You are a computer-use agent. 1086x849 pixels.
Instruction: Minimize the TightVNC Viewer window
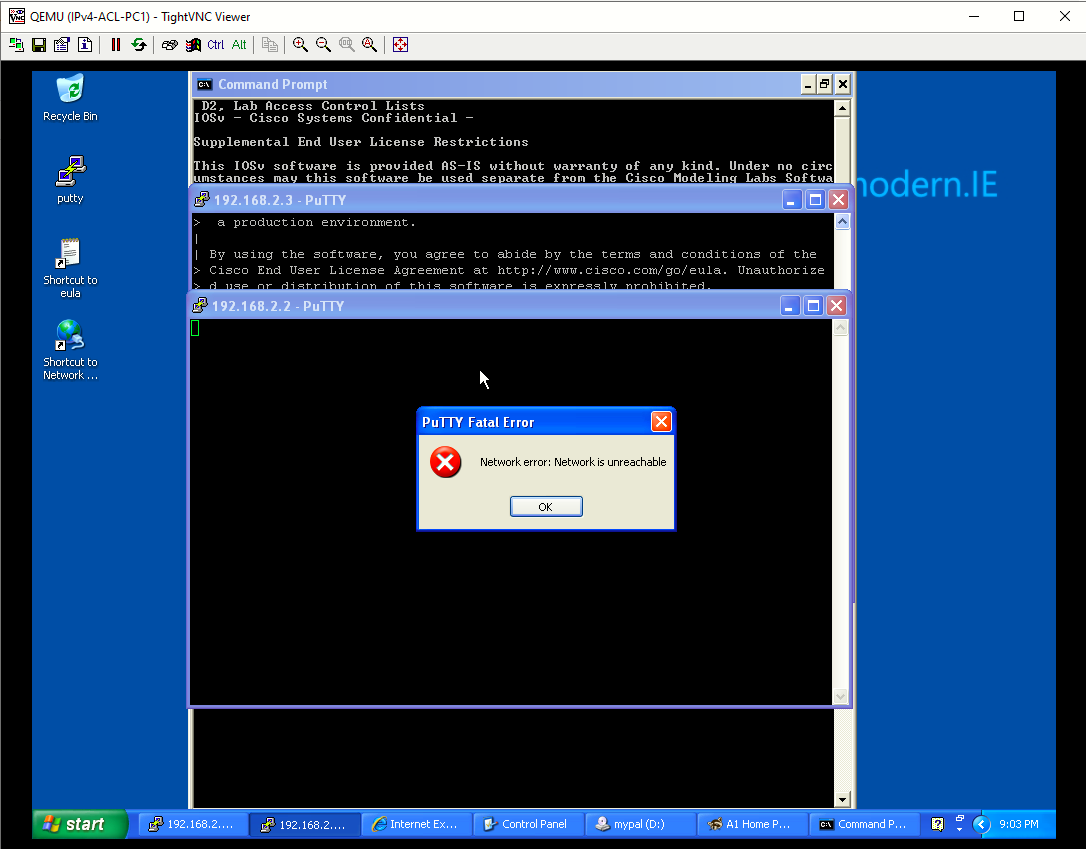[x=974, y=16]
